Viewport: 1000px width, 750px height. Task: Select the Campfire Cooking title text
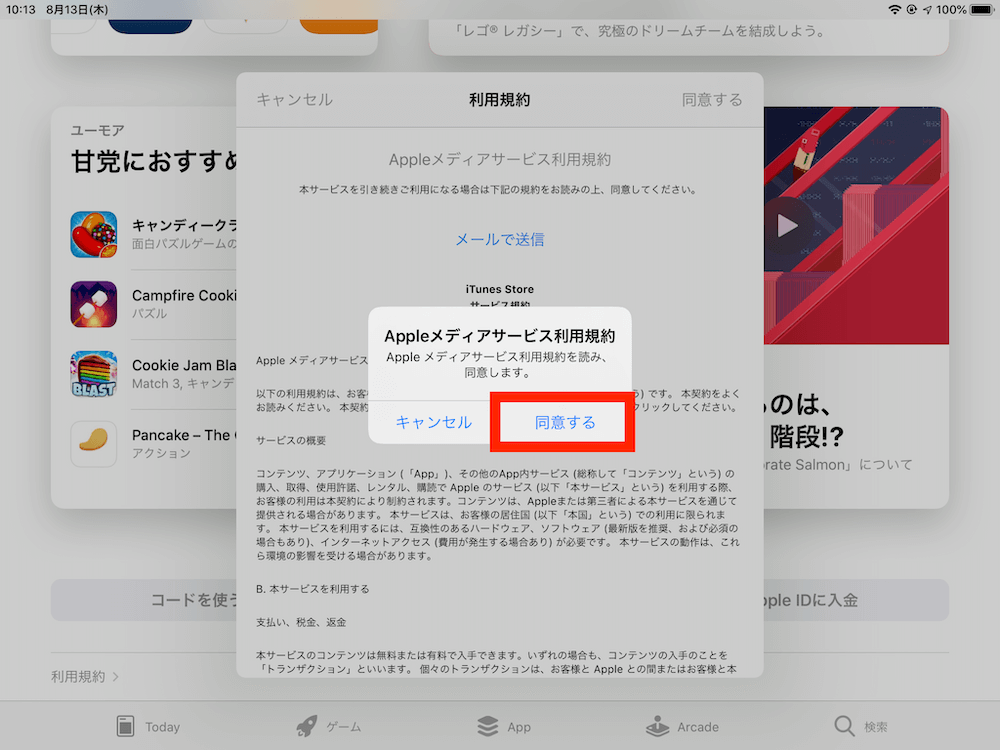pos(184,296)
